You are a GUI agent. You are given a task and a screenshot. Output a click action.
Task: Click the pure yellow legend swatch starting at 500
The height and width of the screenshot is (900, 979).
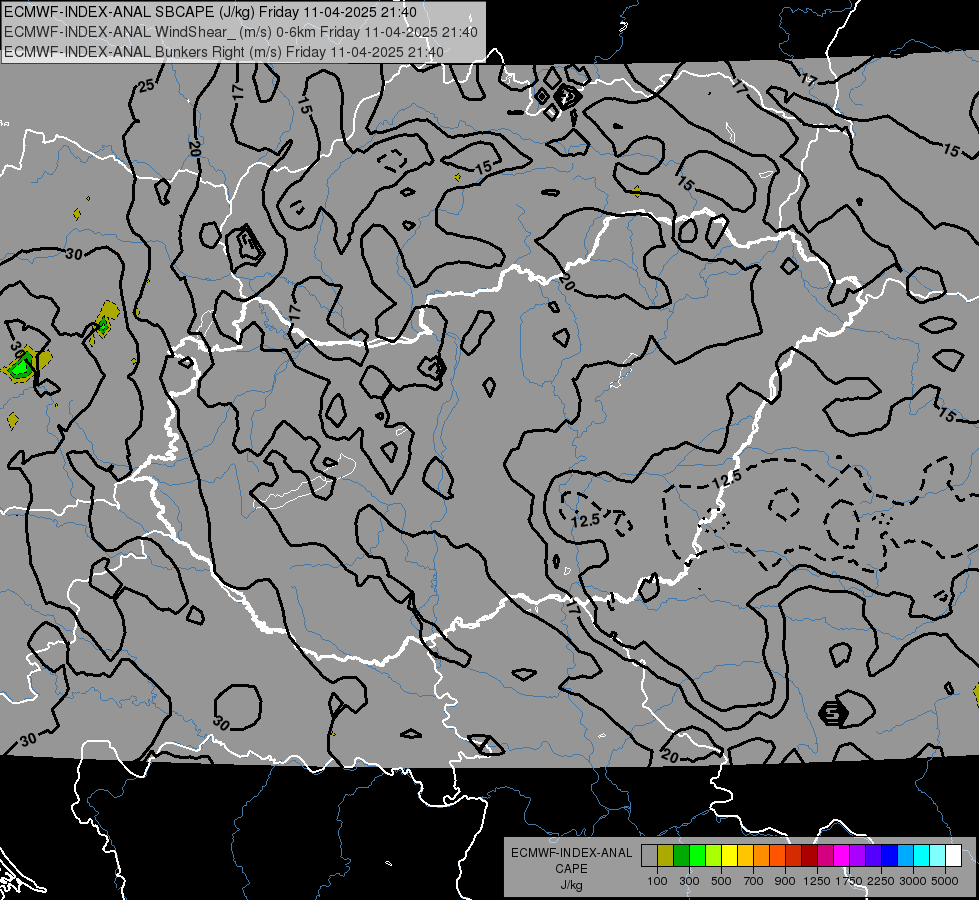[x=729, y=855]
